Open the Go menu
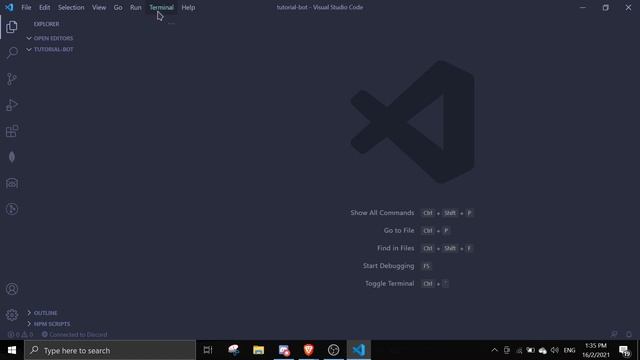The image size is (640, 360). [118, 7]
